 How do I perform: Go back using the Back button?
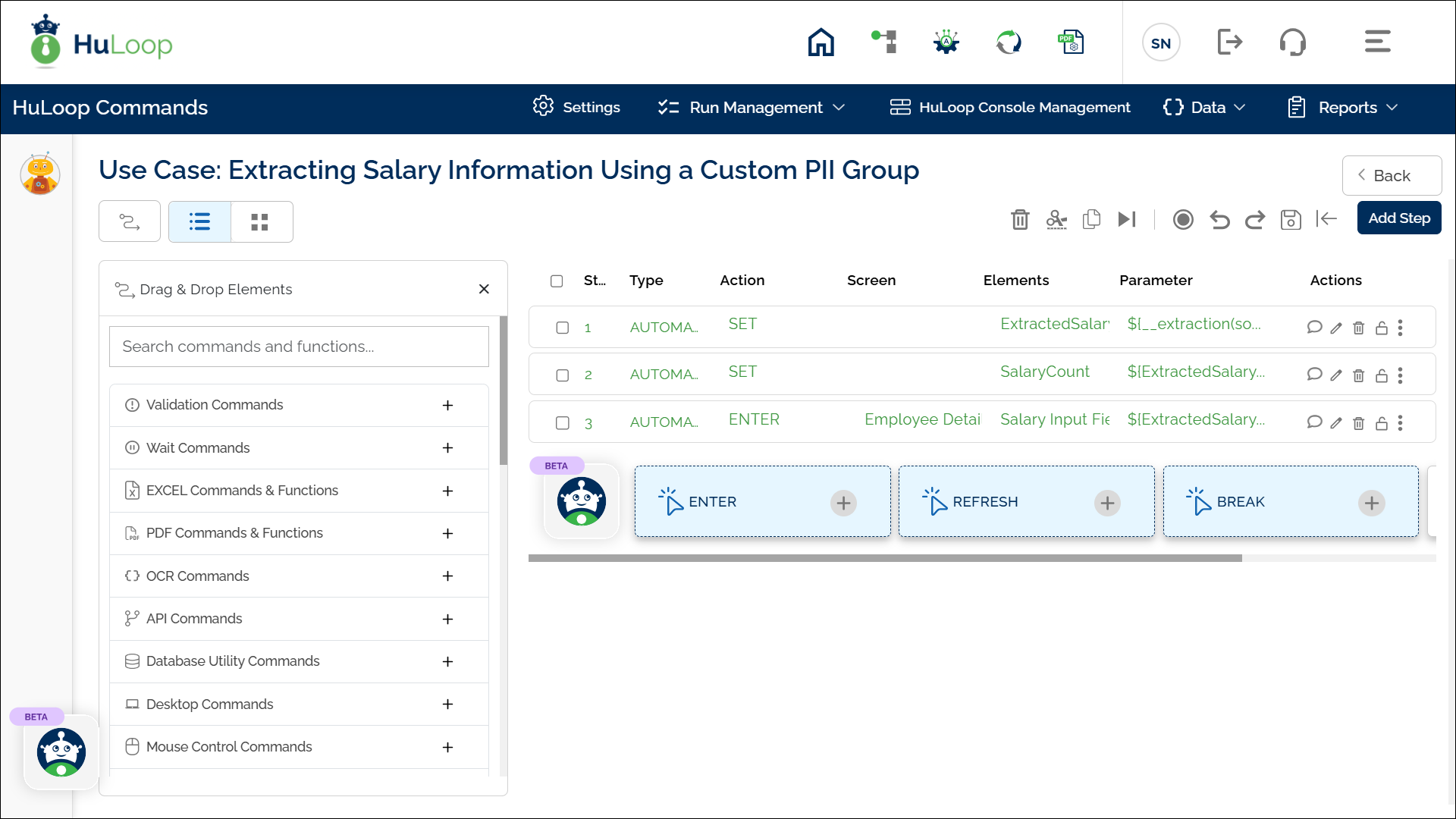[x=1391, y=176]
